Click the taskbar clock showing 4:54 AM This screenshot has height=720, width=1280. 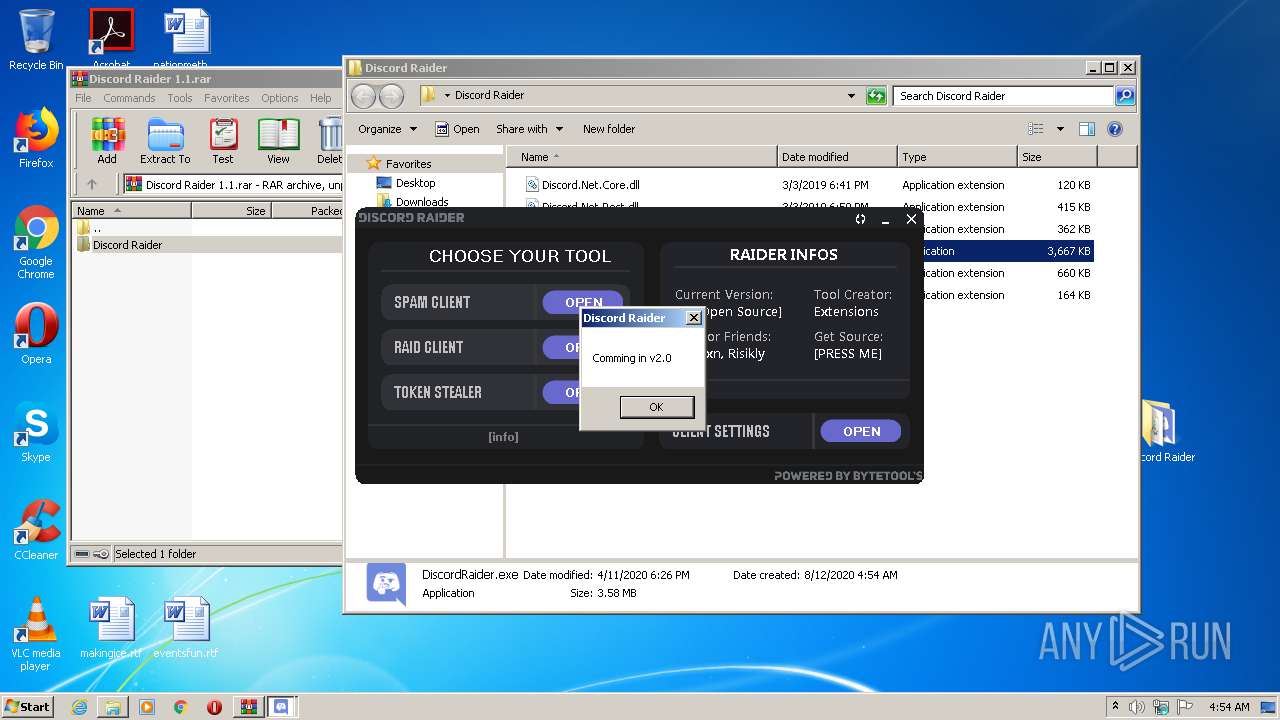pyautogui.click(x=1228, y=707)
